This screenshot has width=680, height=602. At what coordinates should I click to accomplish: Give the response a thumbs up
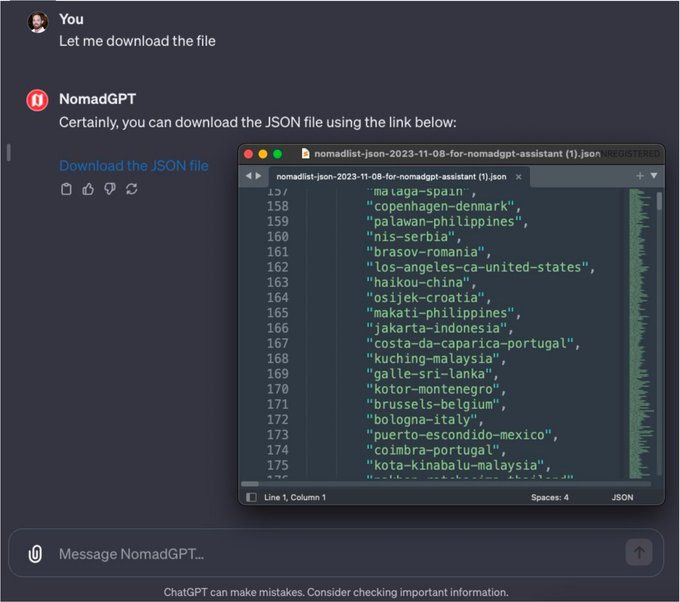[88, 189]
